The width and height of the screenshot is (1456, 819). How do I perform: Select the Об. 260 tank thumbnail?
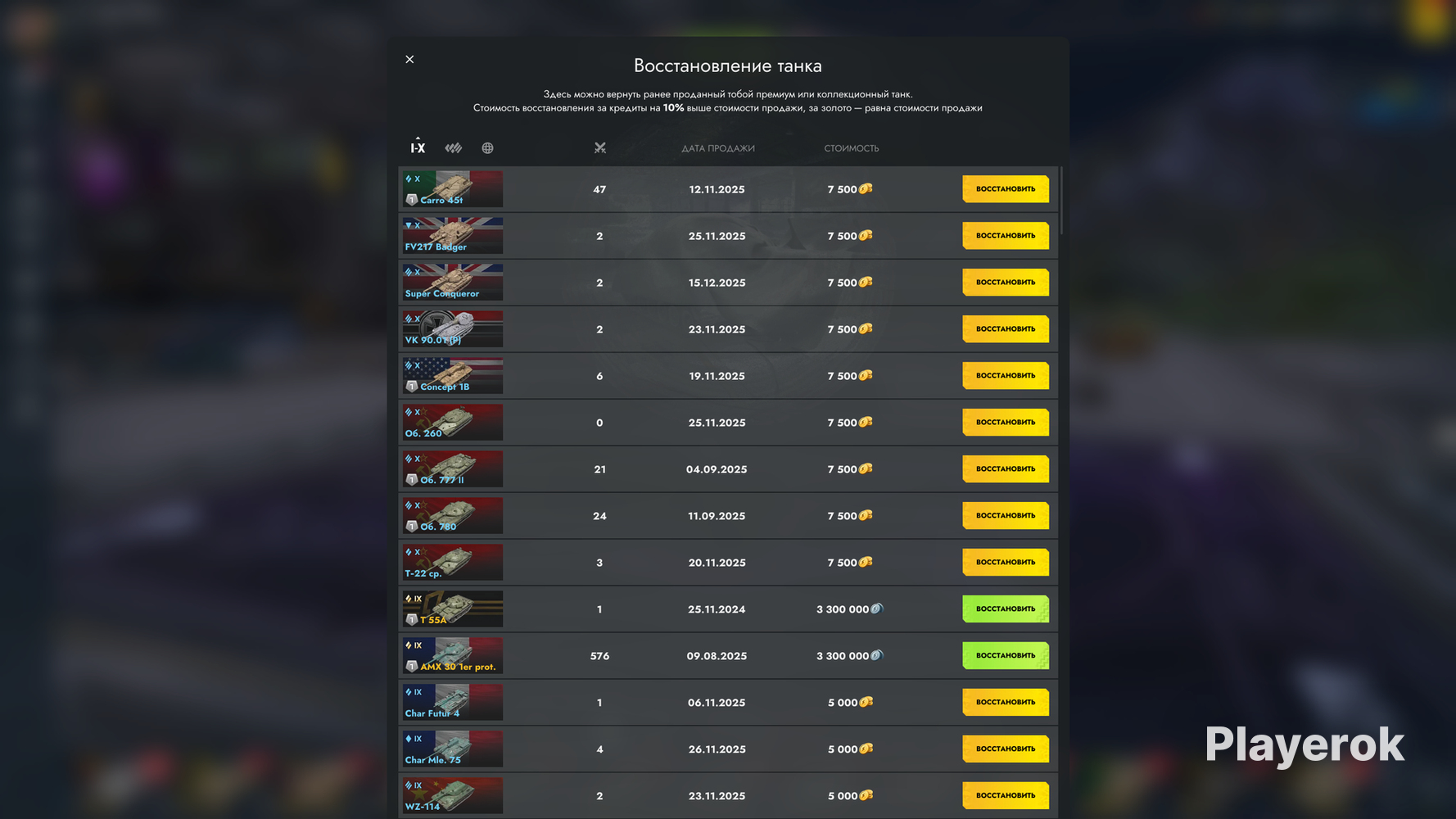[453, 423]
